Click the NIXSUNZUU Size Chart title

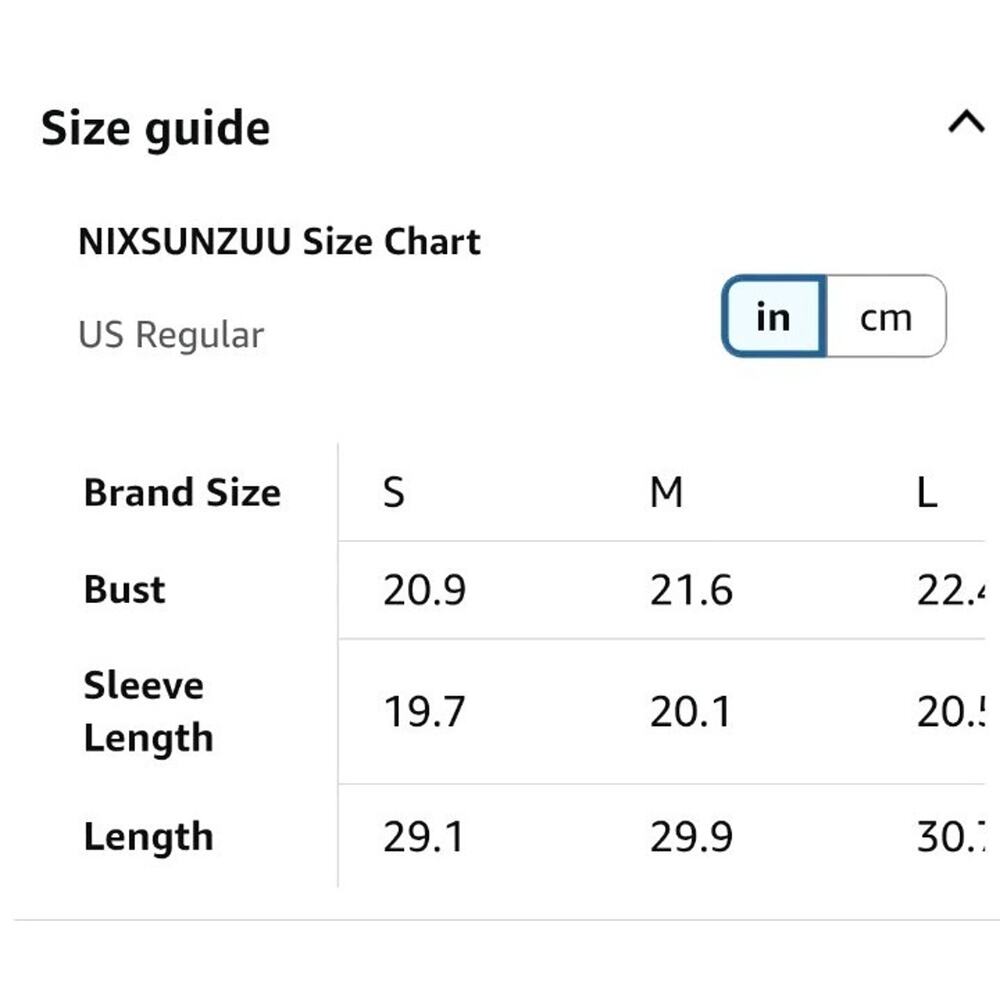[279, 242]
